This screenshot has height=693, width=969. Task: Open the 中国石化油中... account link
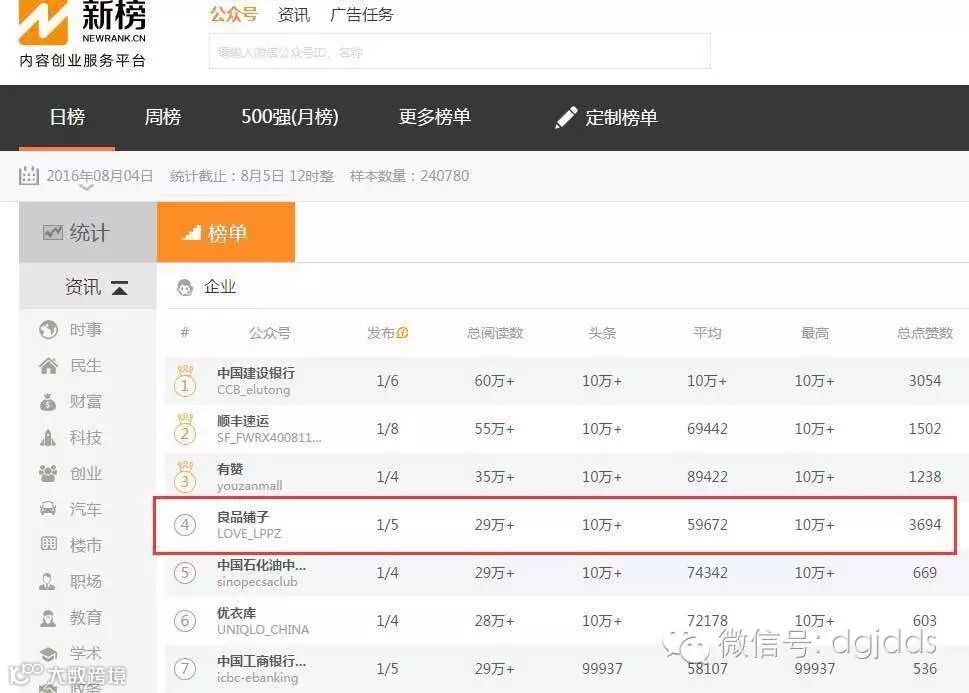[261, 565]
